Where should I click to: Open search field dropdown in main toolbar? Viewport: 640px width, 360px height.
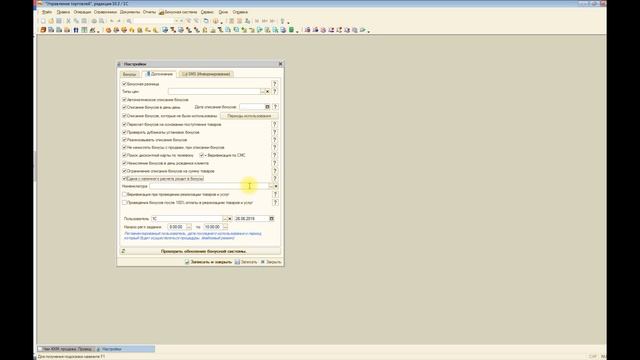pyautogui.click(x=176, y=21)
